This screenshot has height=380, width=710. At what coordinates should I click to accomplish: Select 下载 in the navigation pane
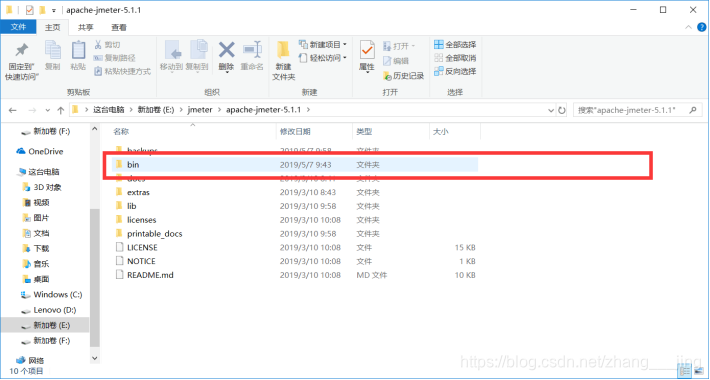click(x=36, y=249)
